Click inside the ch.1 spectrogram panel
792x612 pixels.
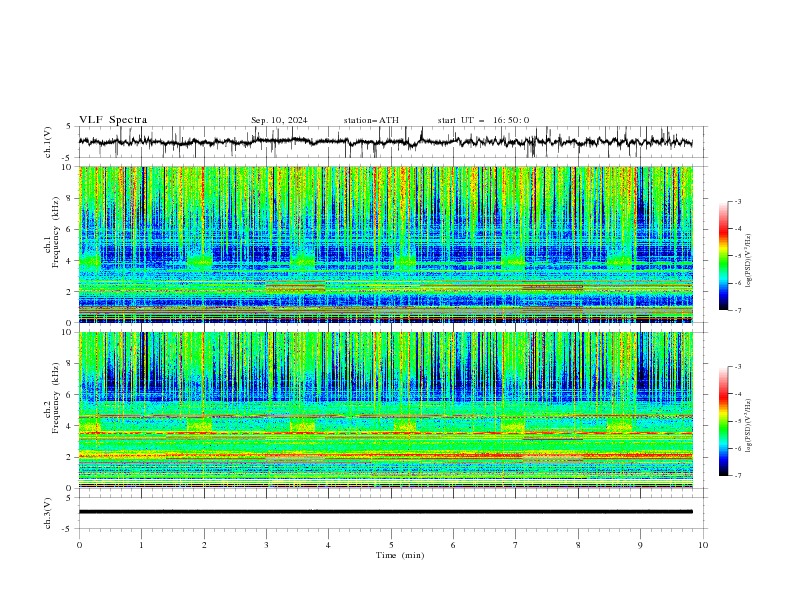(386, 244)
